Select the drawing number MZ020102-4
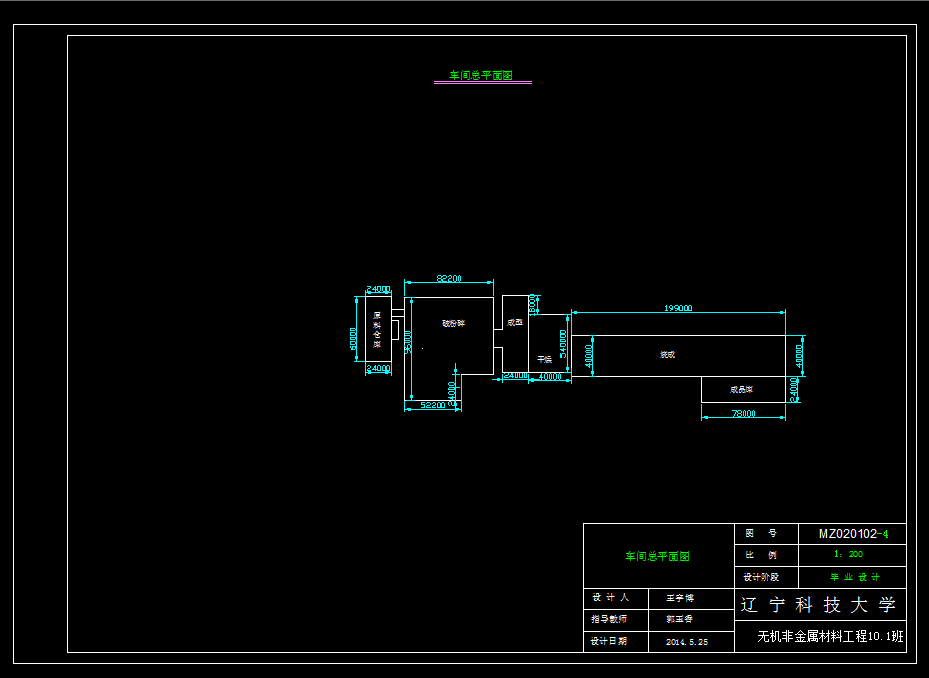Screen dimensions: 929x678 click(853, 534)
